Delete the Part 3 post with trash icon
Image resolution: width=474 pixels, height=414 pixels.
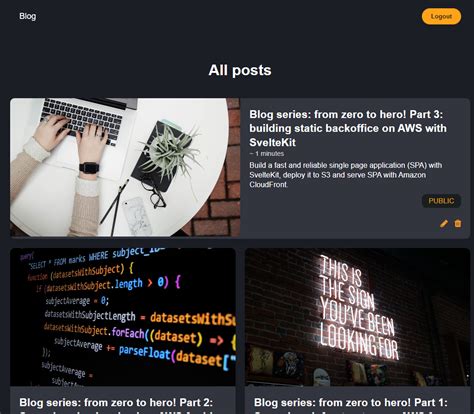click(458, 223)
